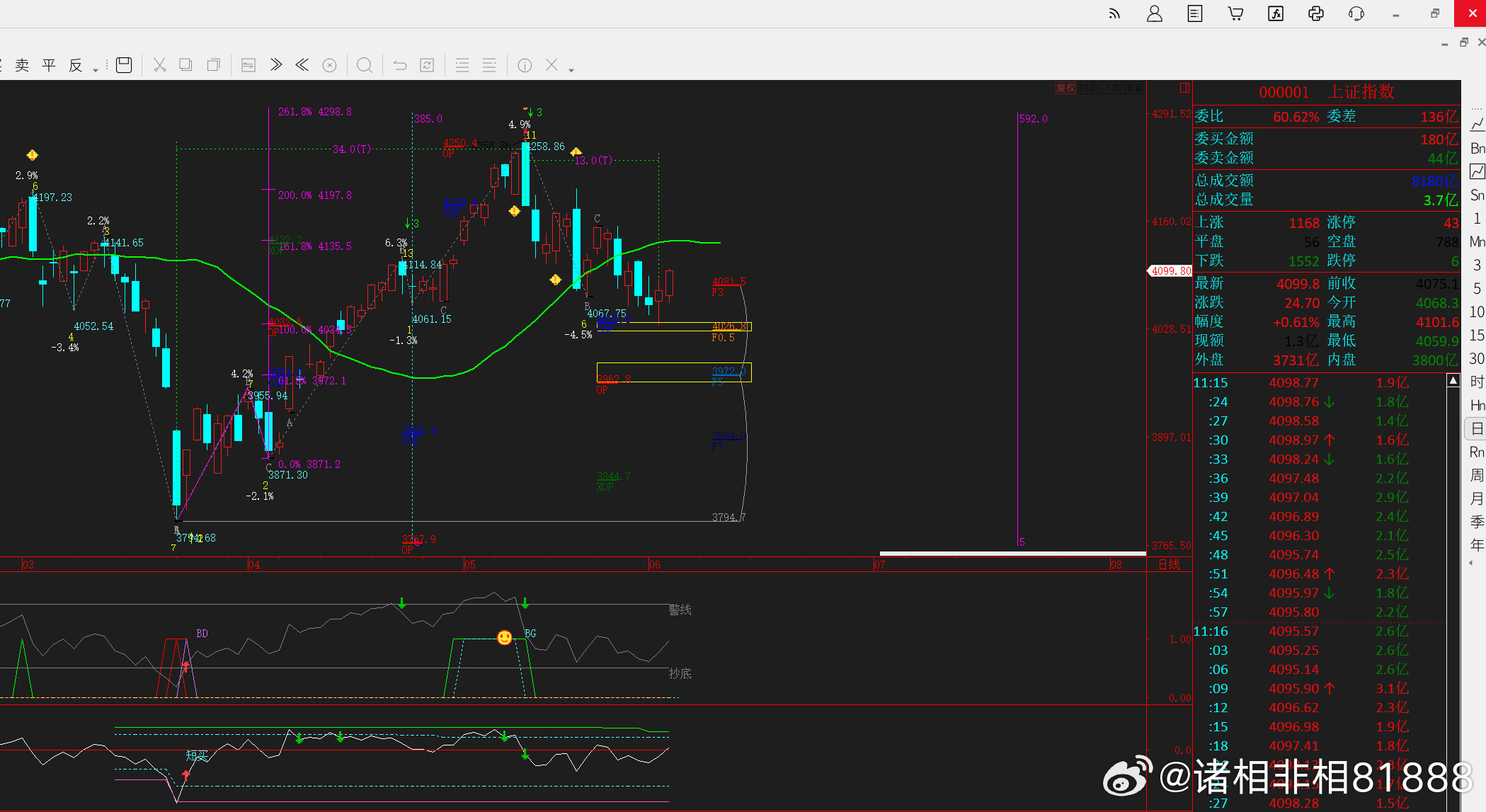Open the RSS feed icon in the title bar
This screenshot has height=812, width=1486.
1114,13
